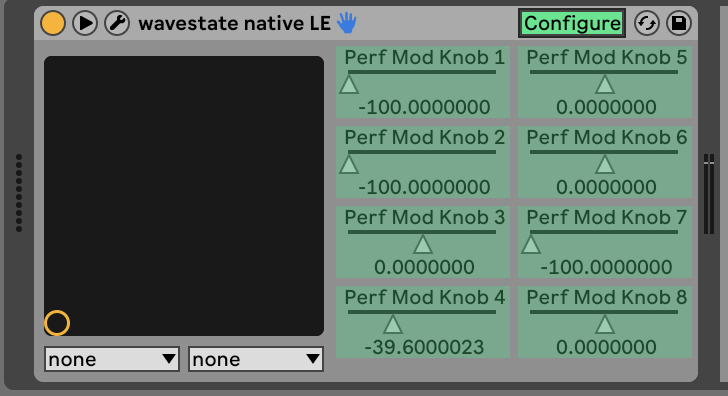Screen dimensions: 728x396
Task: Click the unfold device parameters play arrow
Action: tap(85, 23)
